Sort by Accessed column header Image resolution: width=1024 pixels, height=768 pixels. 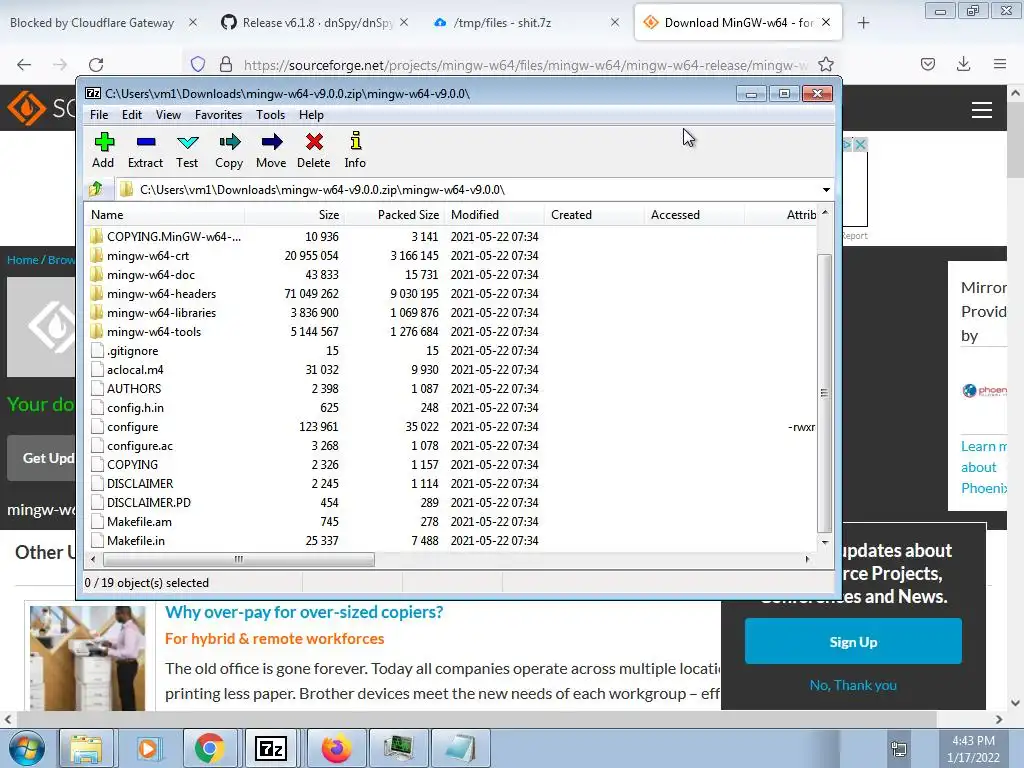tap(694, 215)
